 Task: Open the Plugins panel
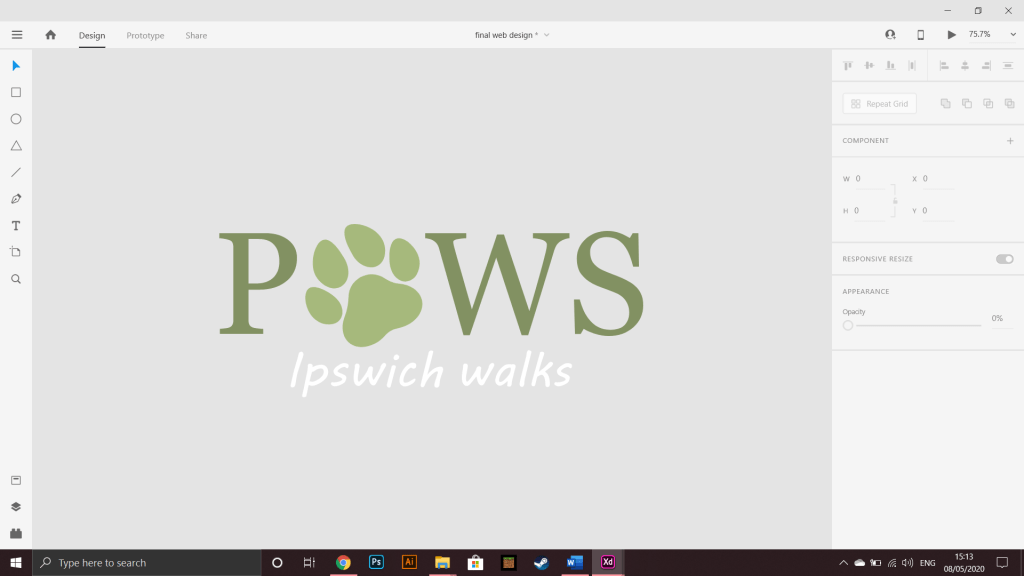coord(16,534)
